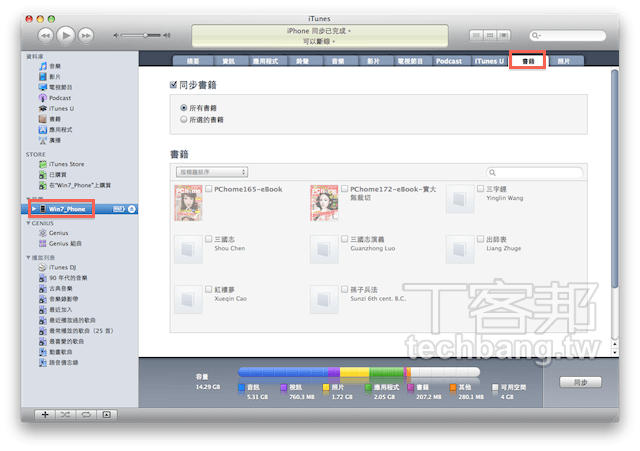Click next track fast-forward button
The image size is (640, 451).
86,36
